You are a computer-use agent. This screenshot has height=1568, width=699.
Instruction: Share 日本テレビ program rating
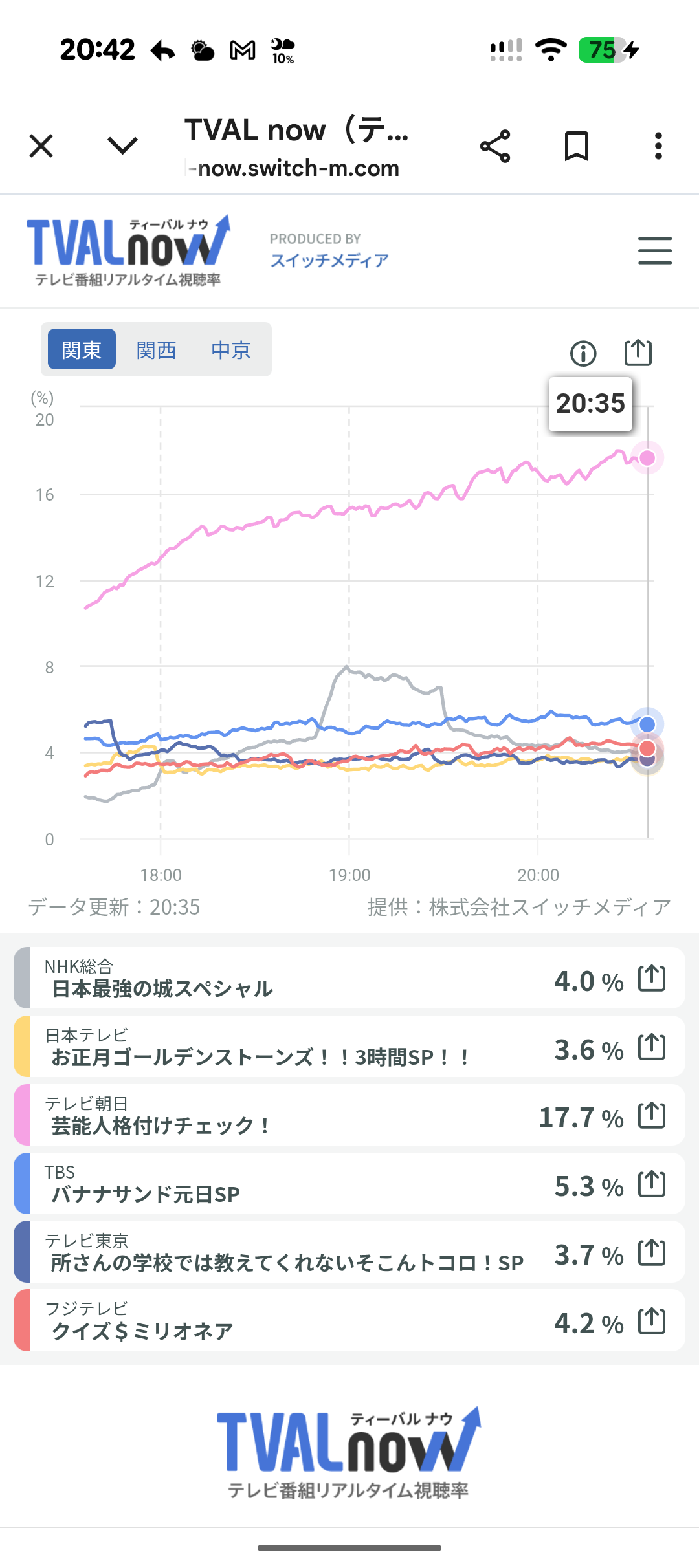point(652,1046)
